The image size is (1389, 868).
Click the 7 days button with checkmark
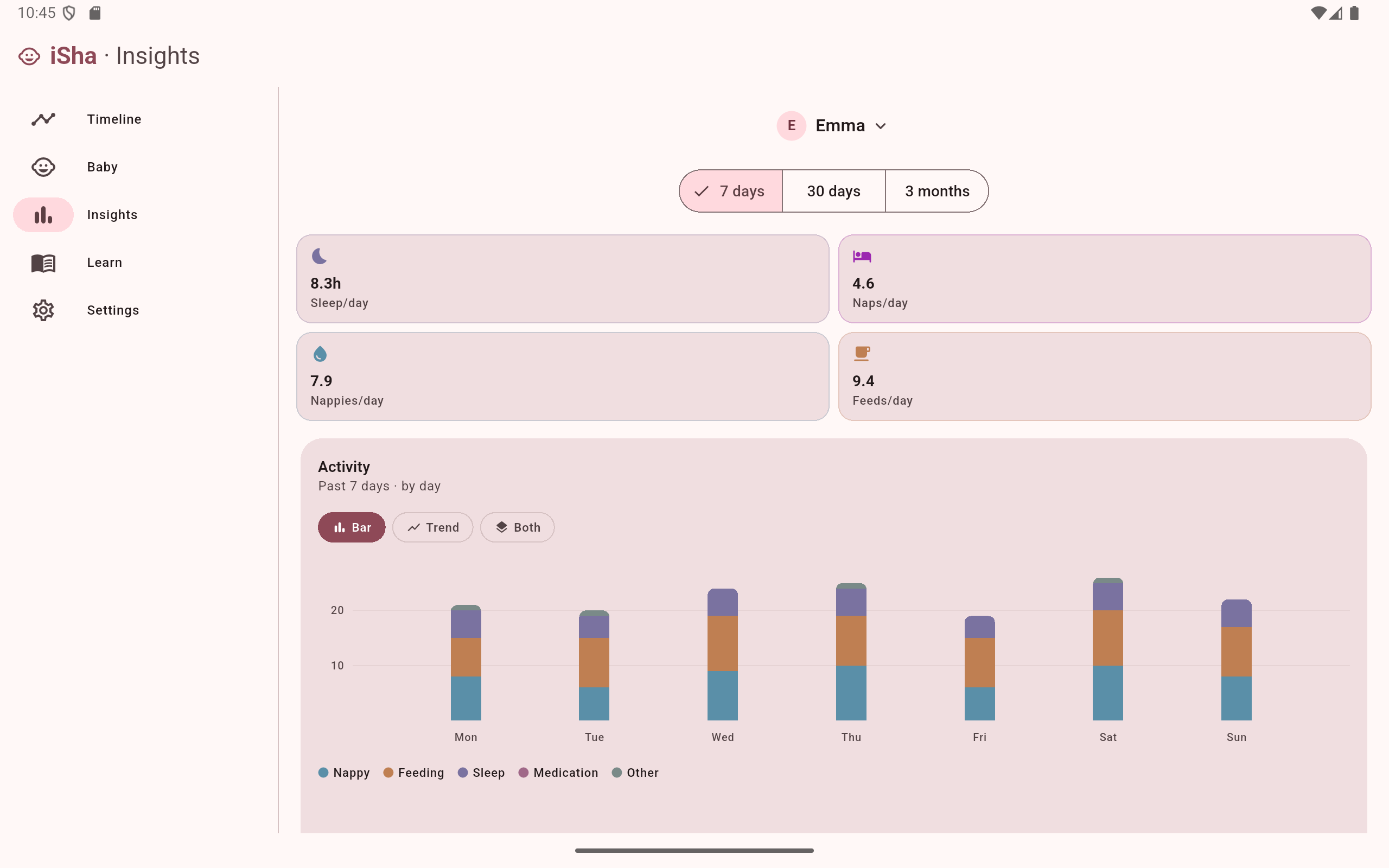(x=730, y=190)
